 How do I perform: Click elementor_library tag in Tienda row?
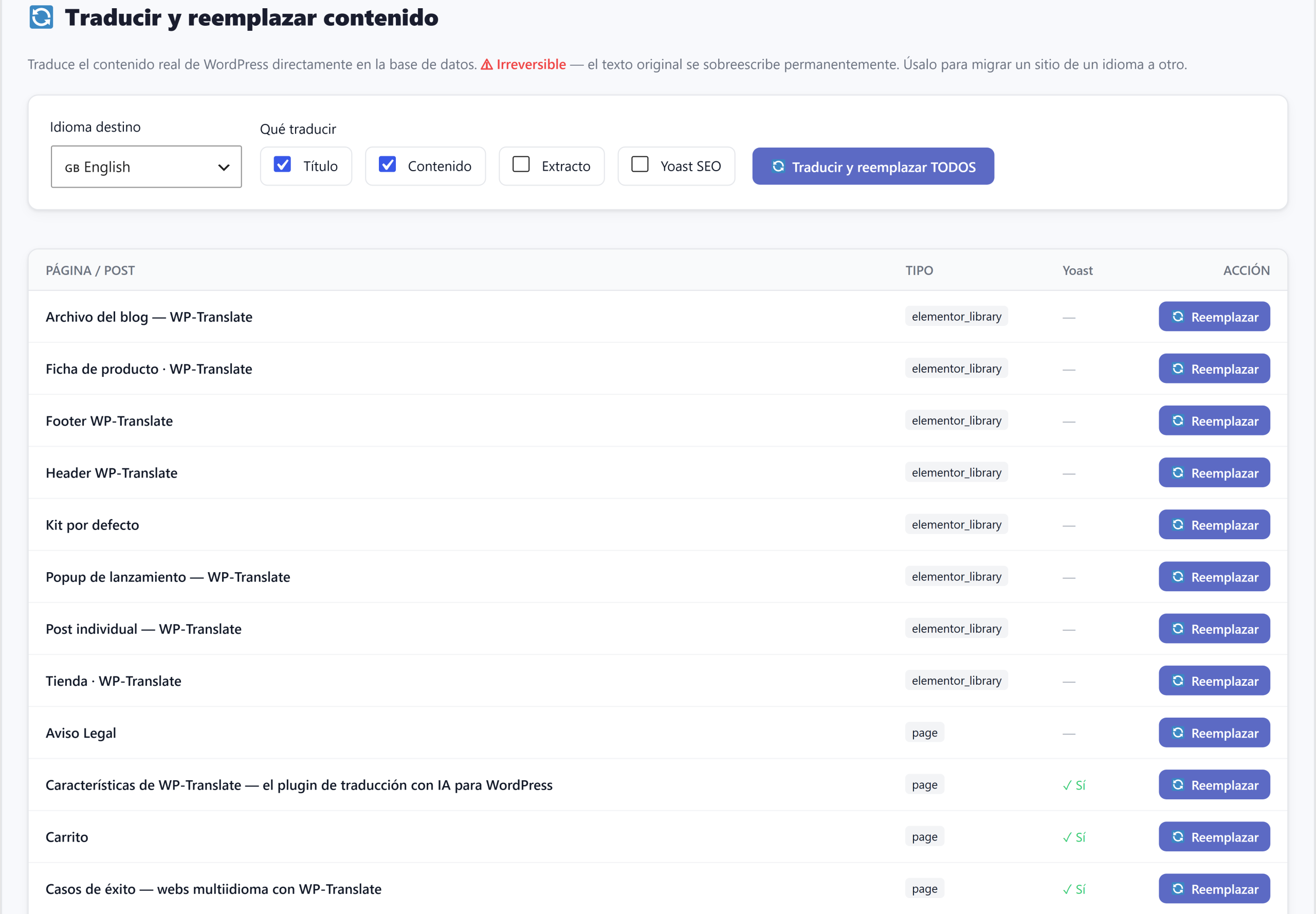pos(956,680)
